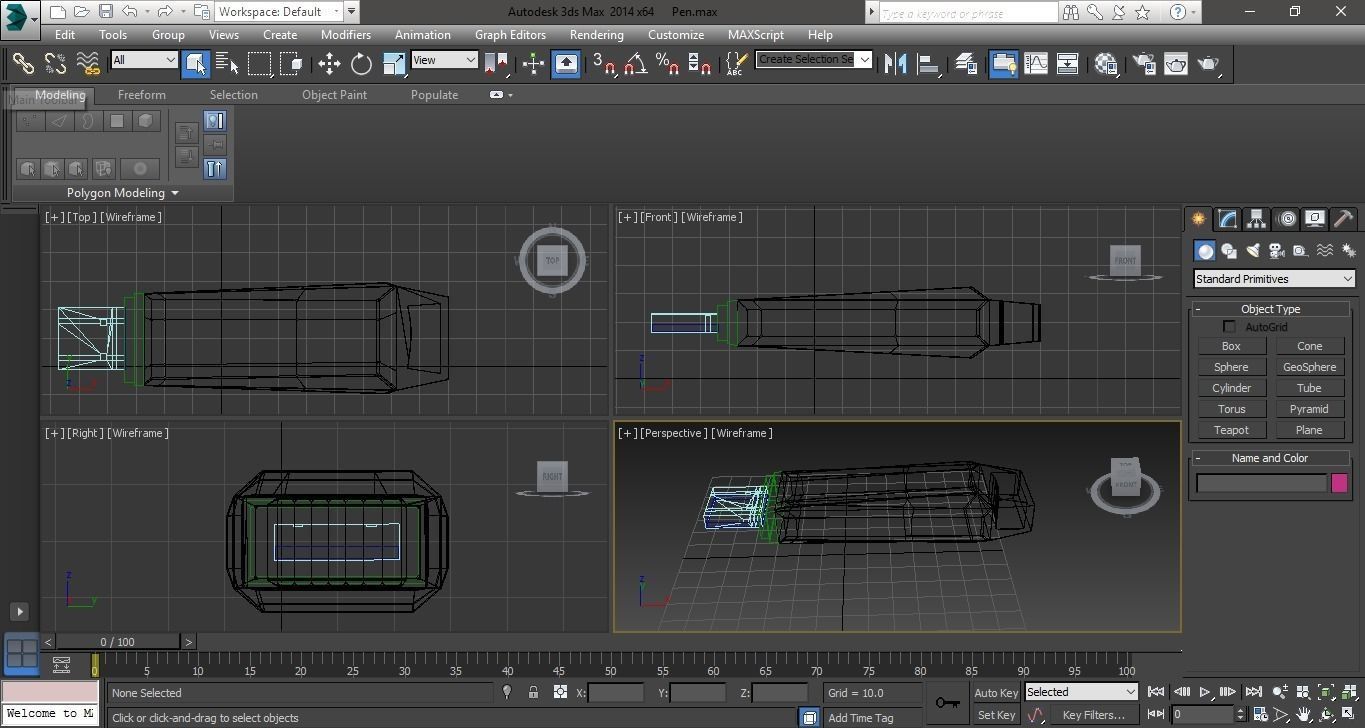Expand the Polygon Modeling panel arrow

[175, 193]
